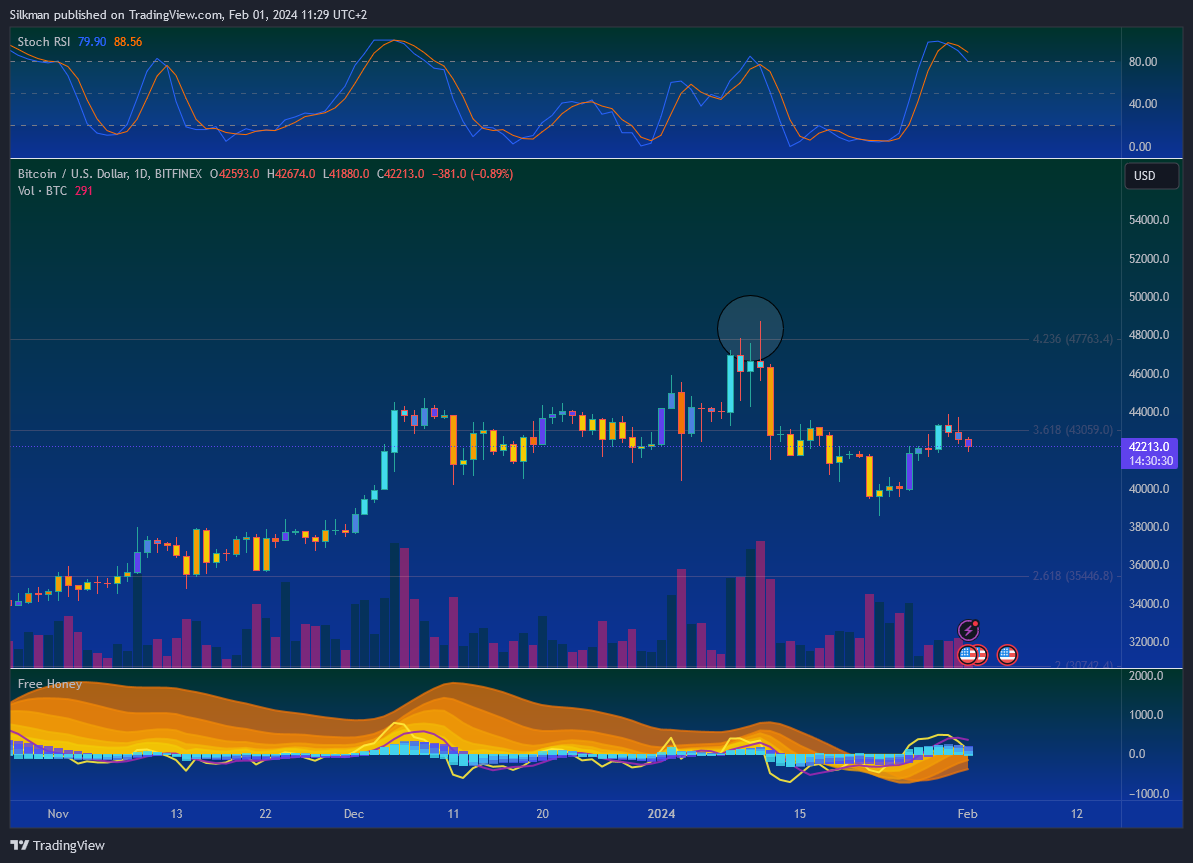Click the current price label 42213.0
The width and height of the screenshot is (1193, 863).
click(x=1149, y=447)
